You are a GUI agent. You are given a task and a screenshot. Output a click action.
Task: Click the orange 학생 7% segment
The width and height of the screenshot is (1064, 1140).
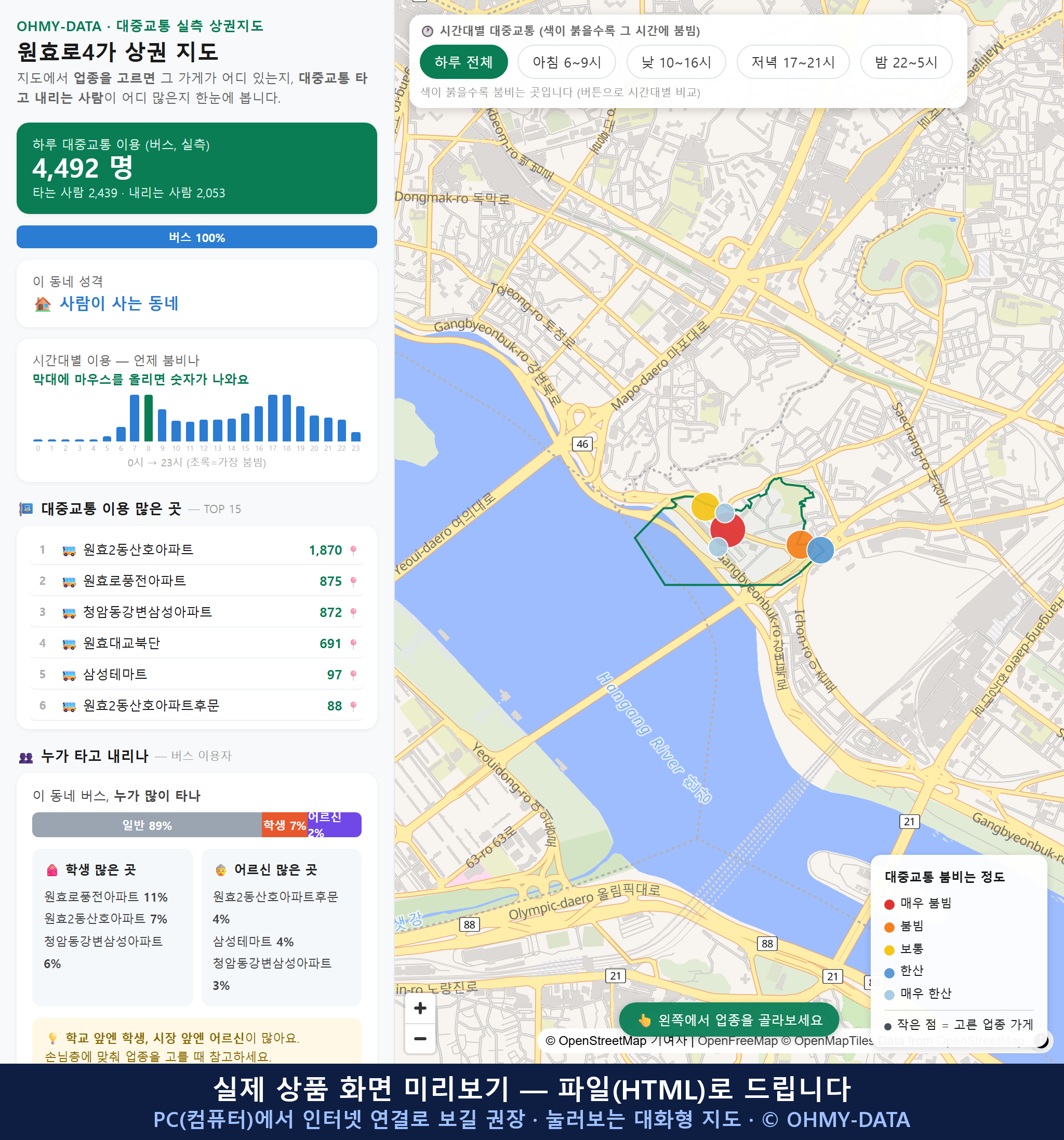pyautogui.click(x=285, y=825)
